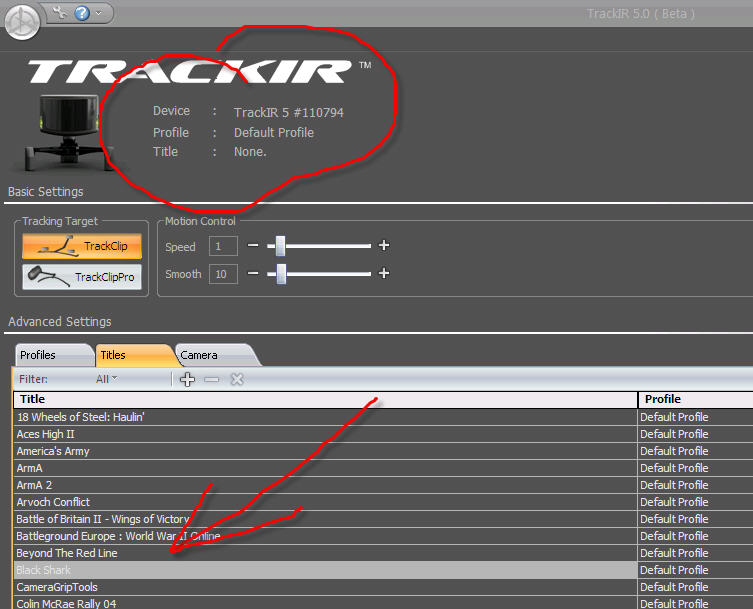The image size is (753, 609).
Task: Click the TrackIR 5 #110794 device text
Action: (289, 112)
